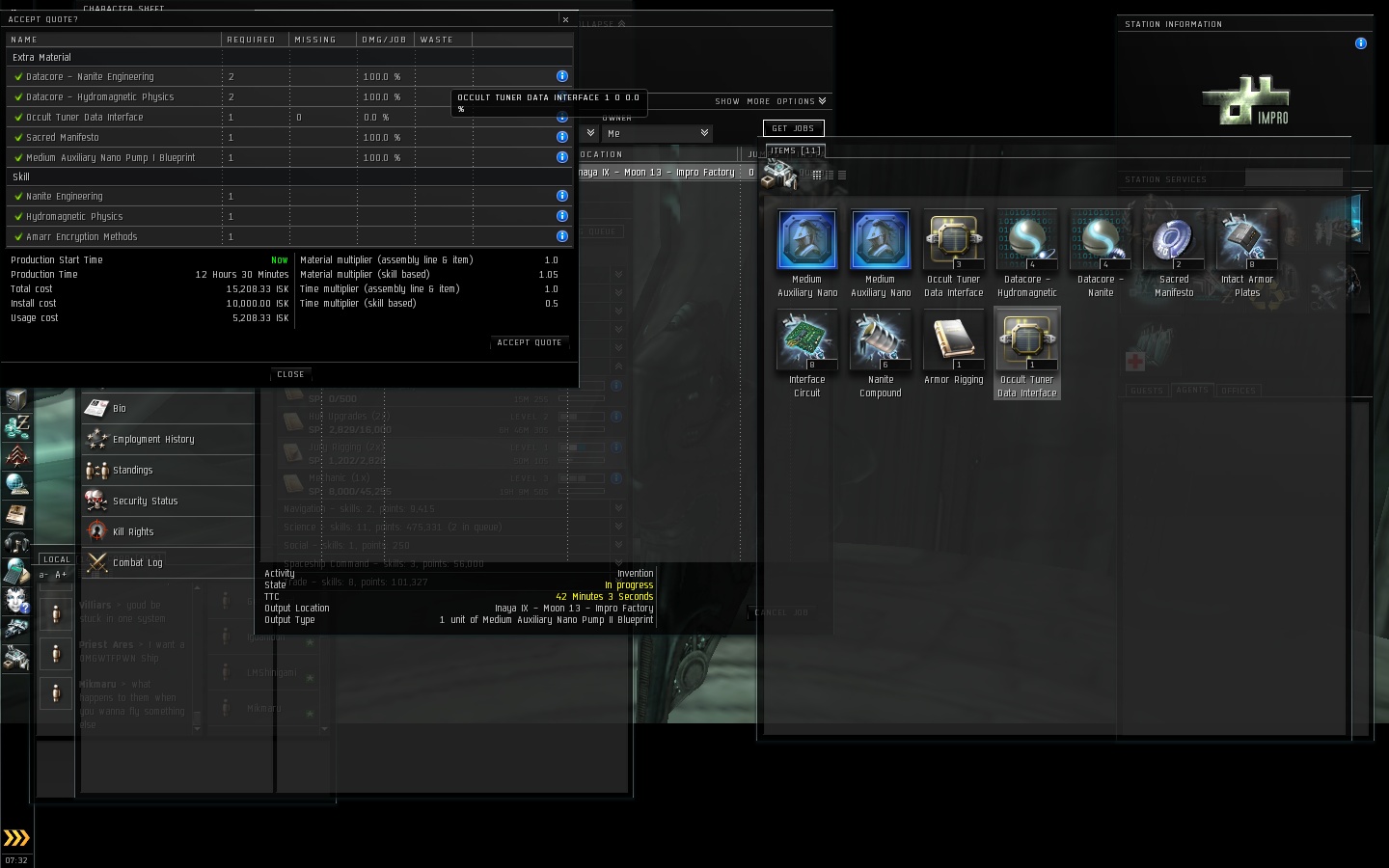
Task: Click the Get Jobs button
Action: [793, 128]
